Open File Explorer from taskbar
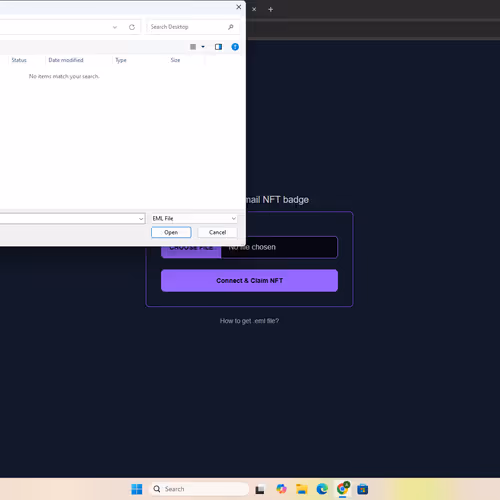Image resolution: width=500 pixels, height=500 pixels. click(x=302, y=489)
